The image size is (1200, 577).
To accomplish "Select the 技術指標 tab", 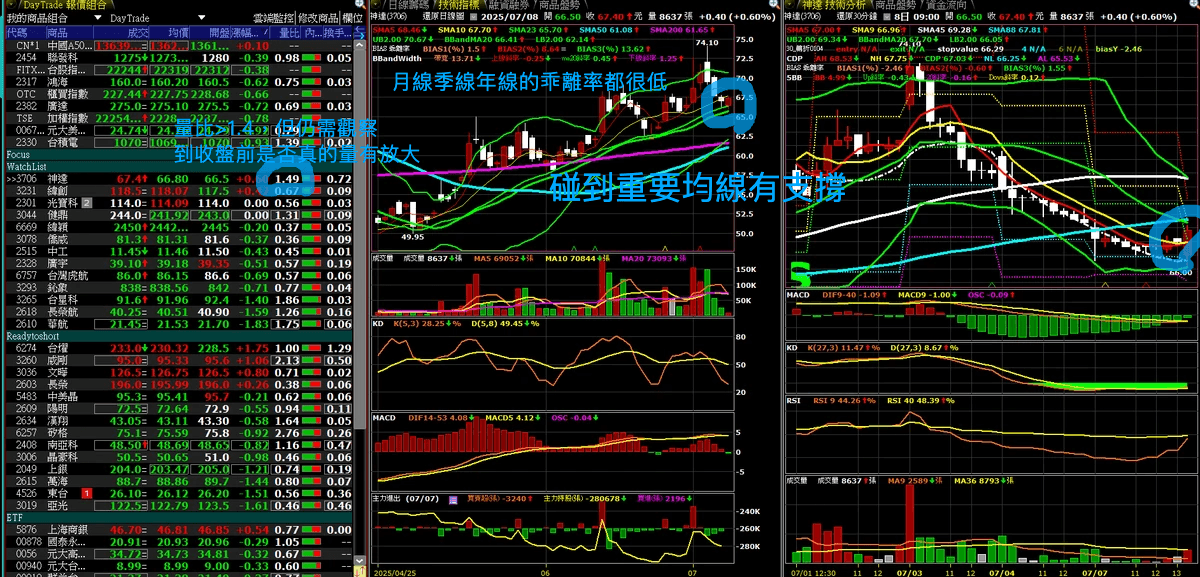I will [458, 5].
